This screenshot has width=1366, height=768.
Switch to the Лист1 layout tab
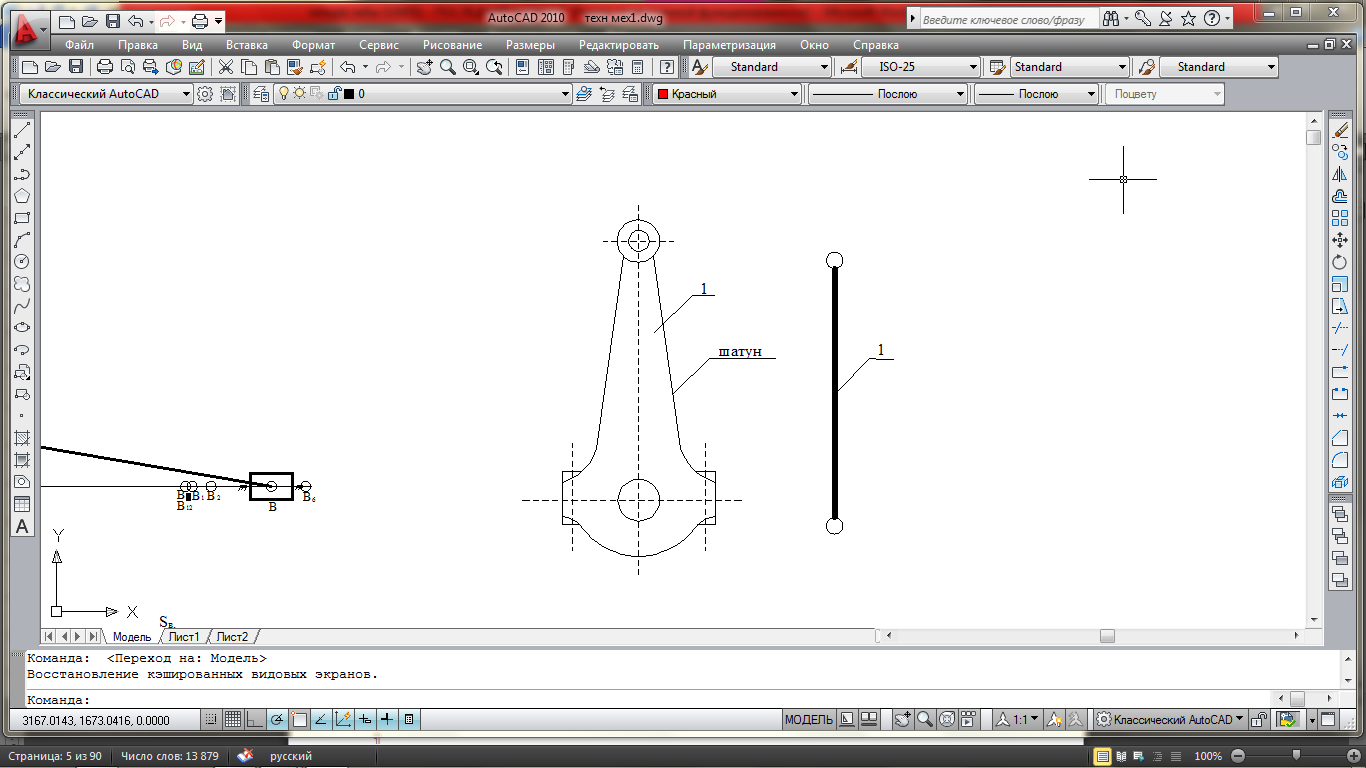[183, 637]
